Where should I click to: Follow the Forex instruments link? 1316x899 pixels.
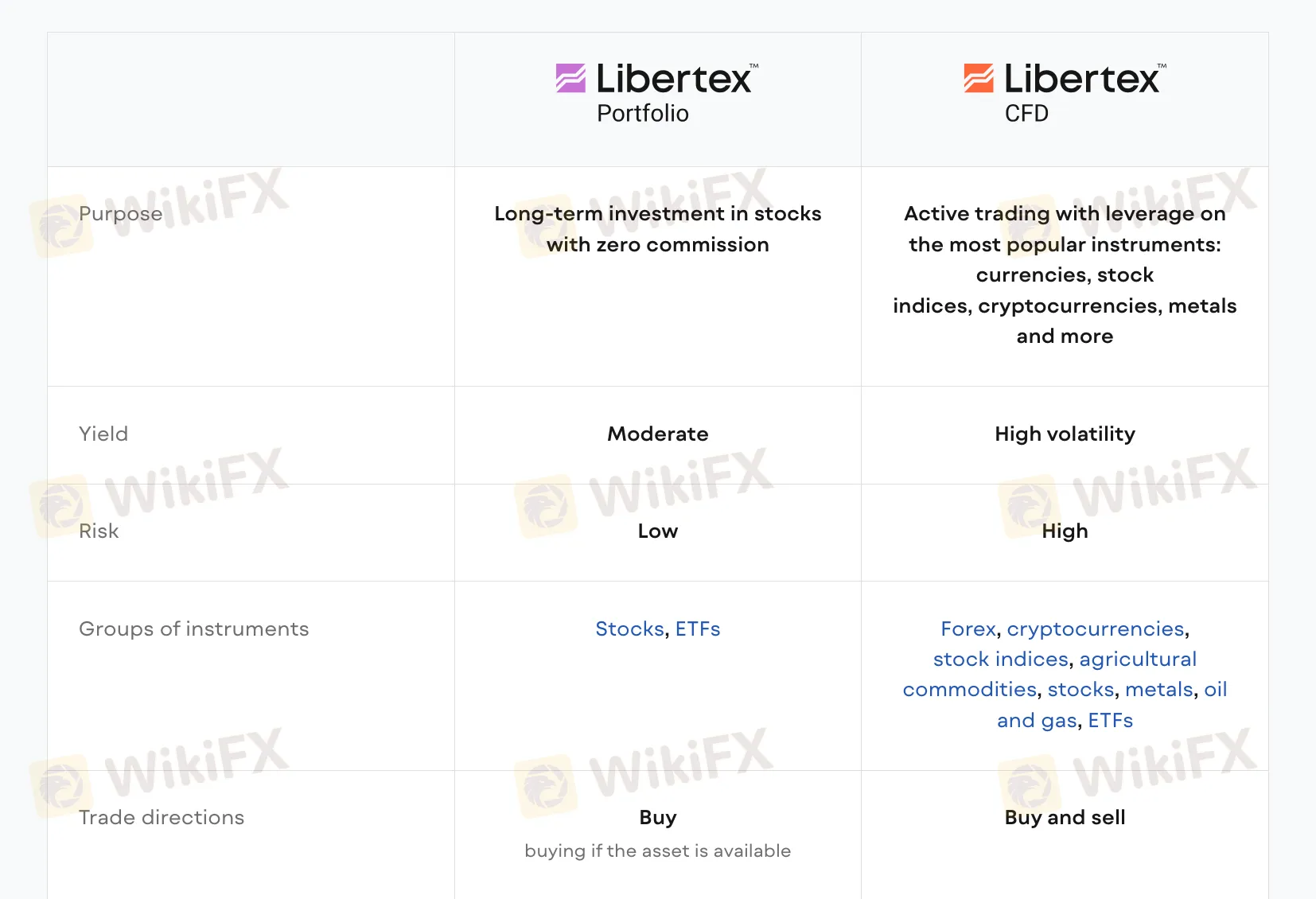968,629
